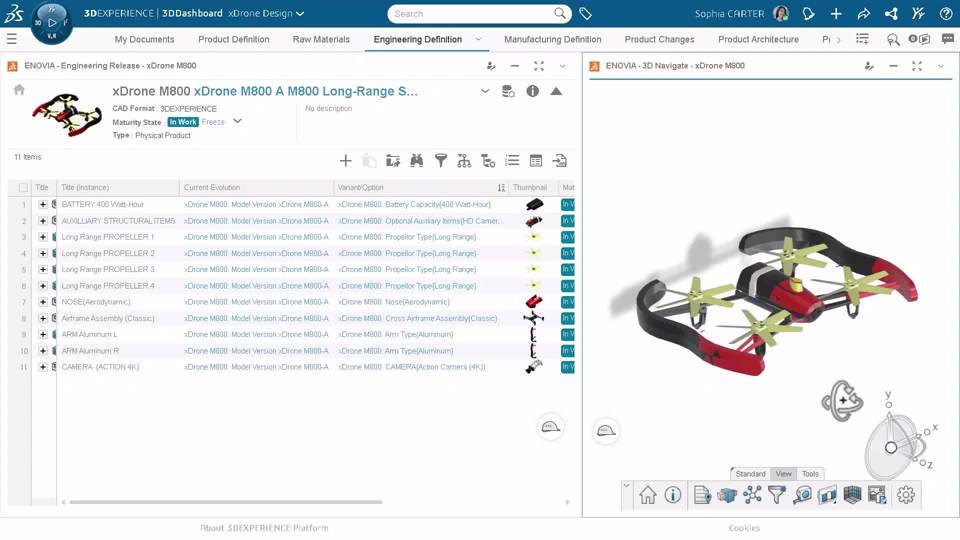Click the tag icon beside the search bar
Image resolution: width=960 pixels, height=540 pixels.
[585, 13]
